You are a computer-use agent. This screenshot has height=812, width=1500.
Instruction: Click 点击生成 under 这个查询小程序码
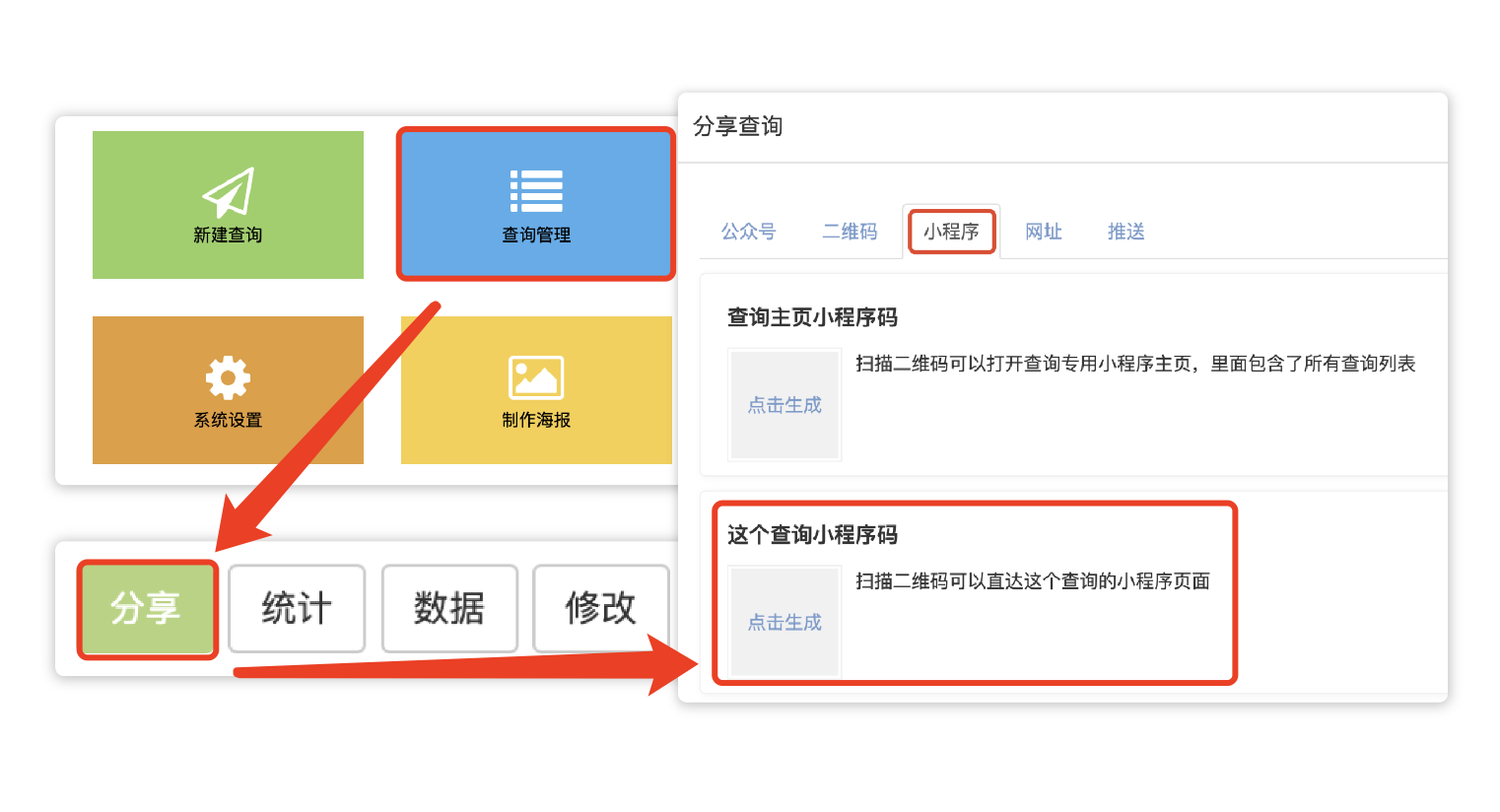point(784,623)
